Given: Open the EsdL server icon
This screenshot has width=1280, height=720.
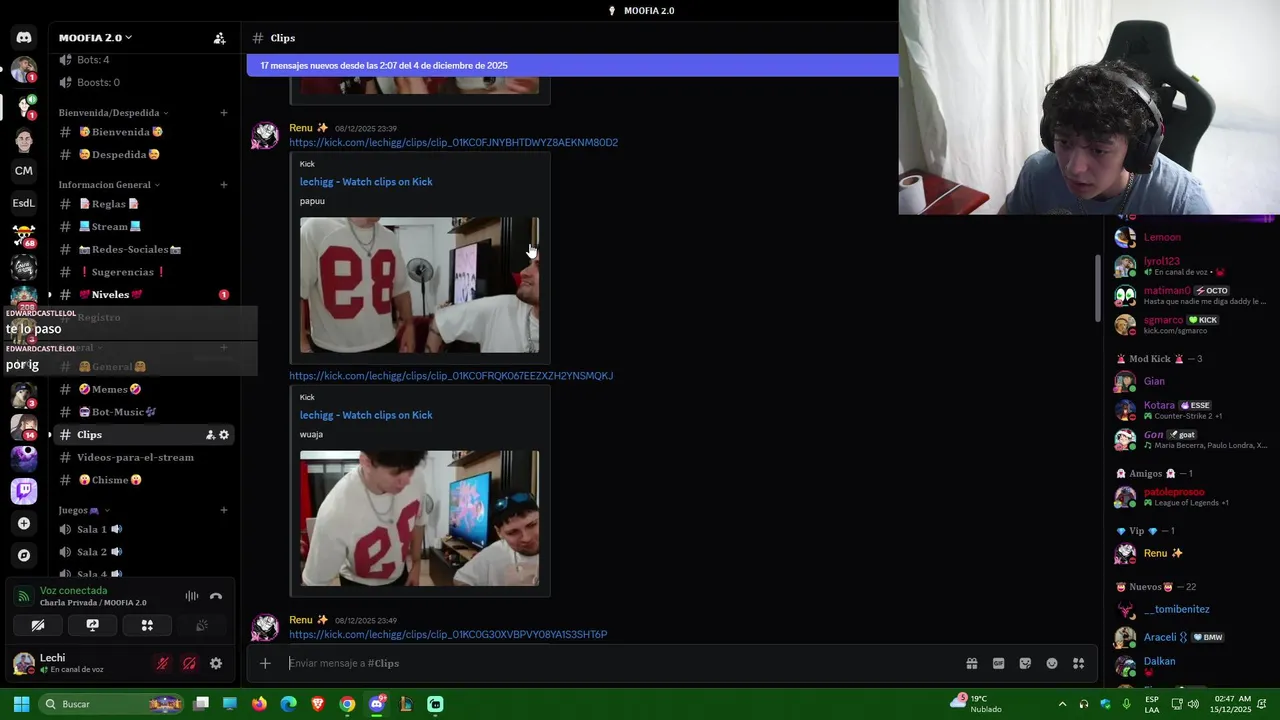Looking at the screenshot, I should point(24,203).
